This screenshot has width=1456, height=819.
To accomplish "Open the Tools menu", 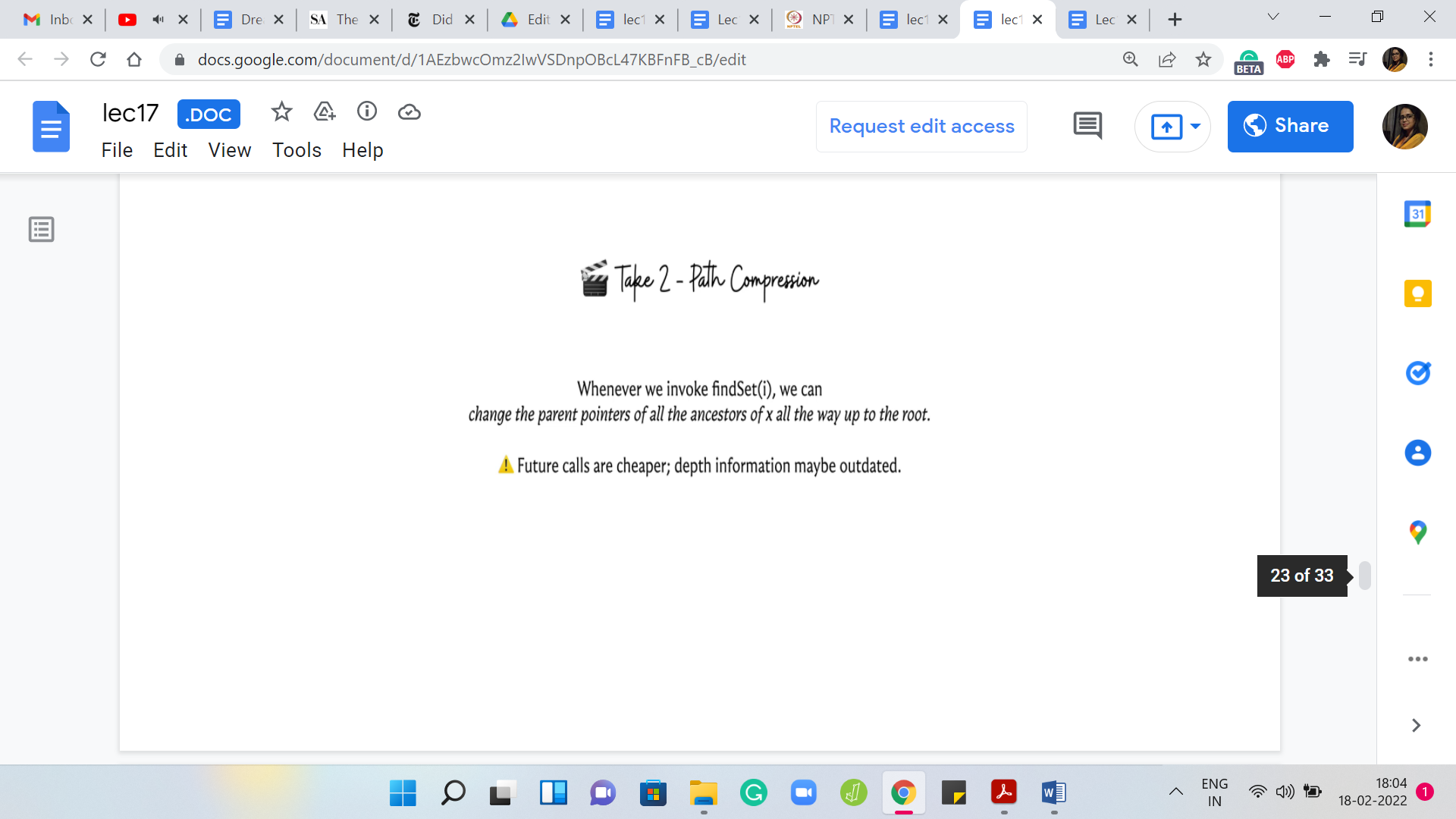I will (297, 150).
